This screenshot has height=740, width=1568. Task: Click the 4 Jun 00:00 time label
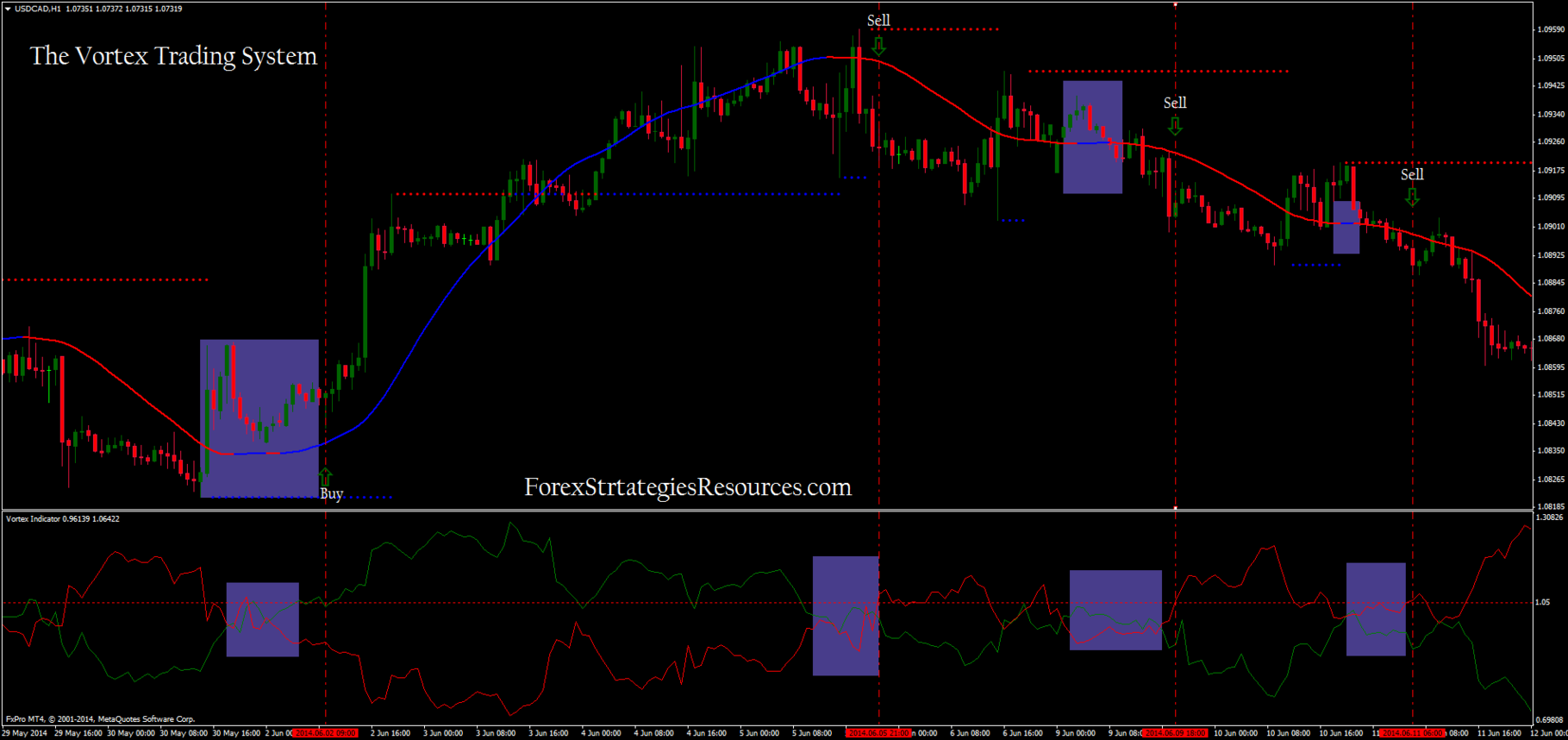click(x=601, y=733)
